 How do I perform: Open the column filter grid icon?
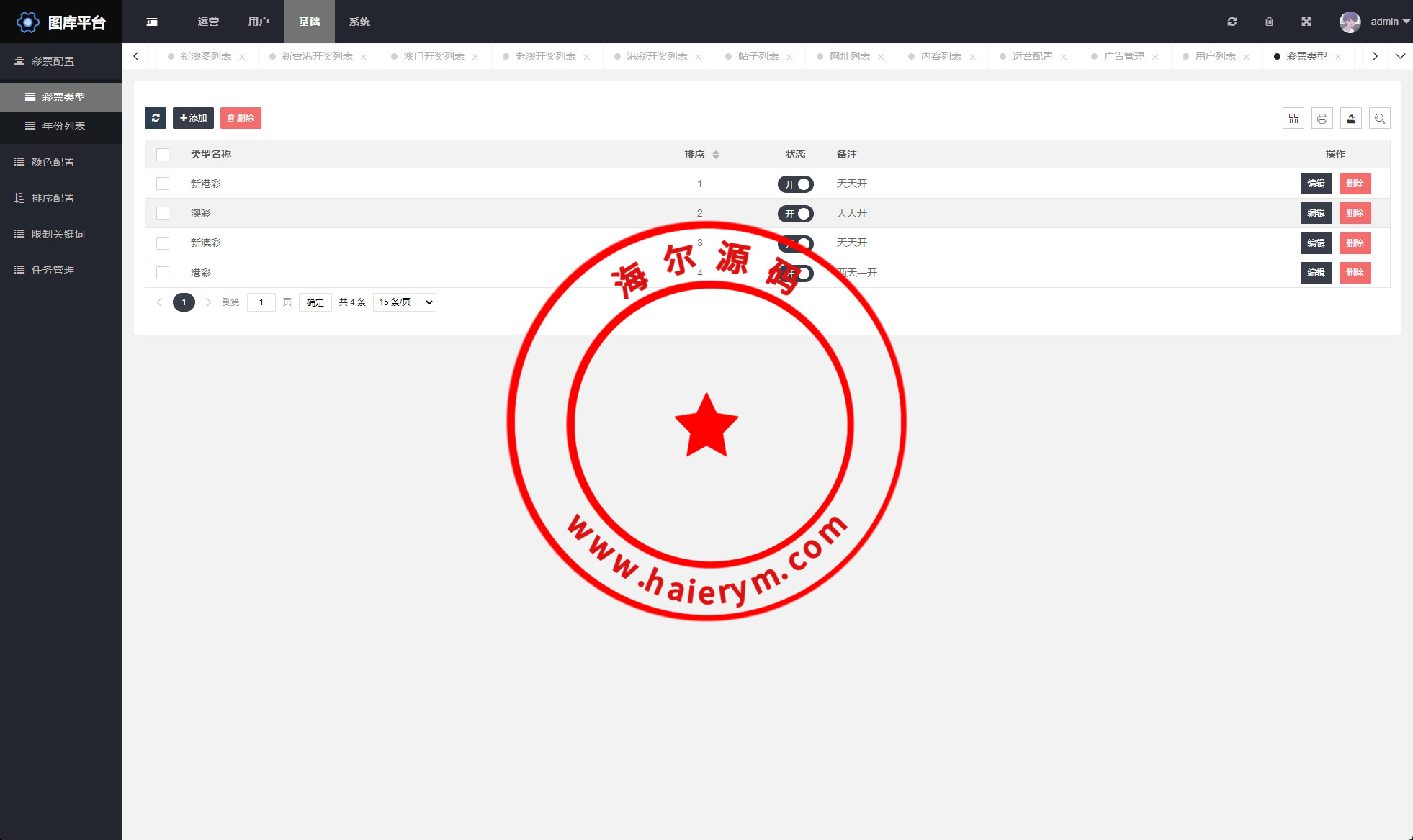[1293, 119]
